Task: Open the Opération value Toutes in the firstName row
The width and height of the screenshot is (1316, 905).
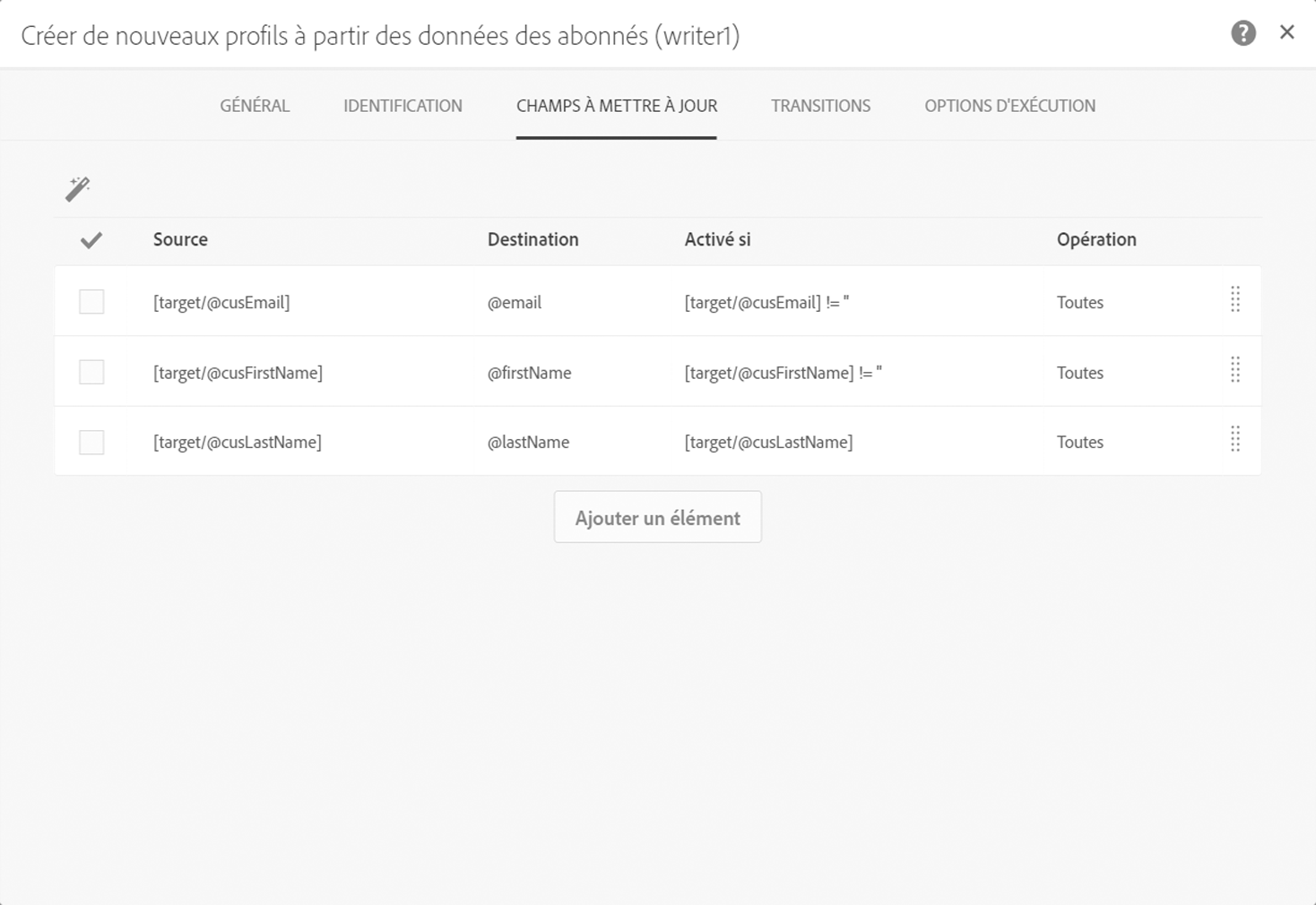Action: pyautogui.click(x=1079, y=373)
